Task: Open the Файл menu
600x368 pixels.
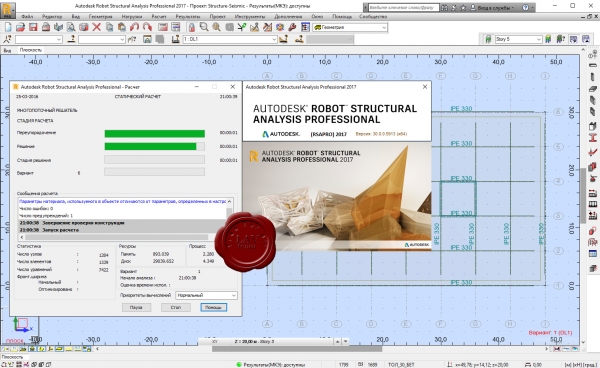Action: (x=27, y=16)
